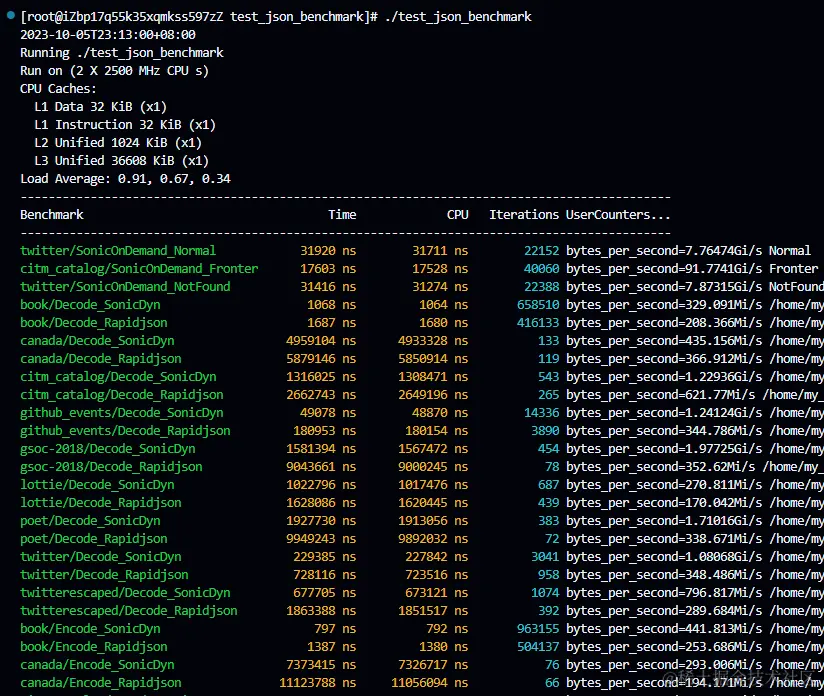The width and height of the screenshot is (824, 696).
Task: Click canada/Encode_SonicDyn benchmark name
Action: coord(97,665)
